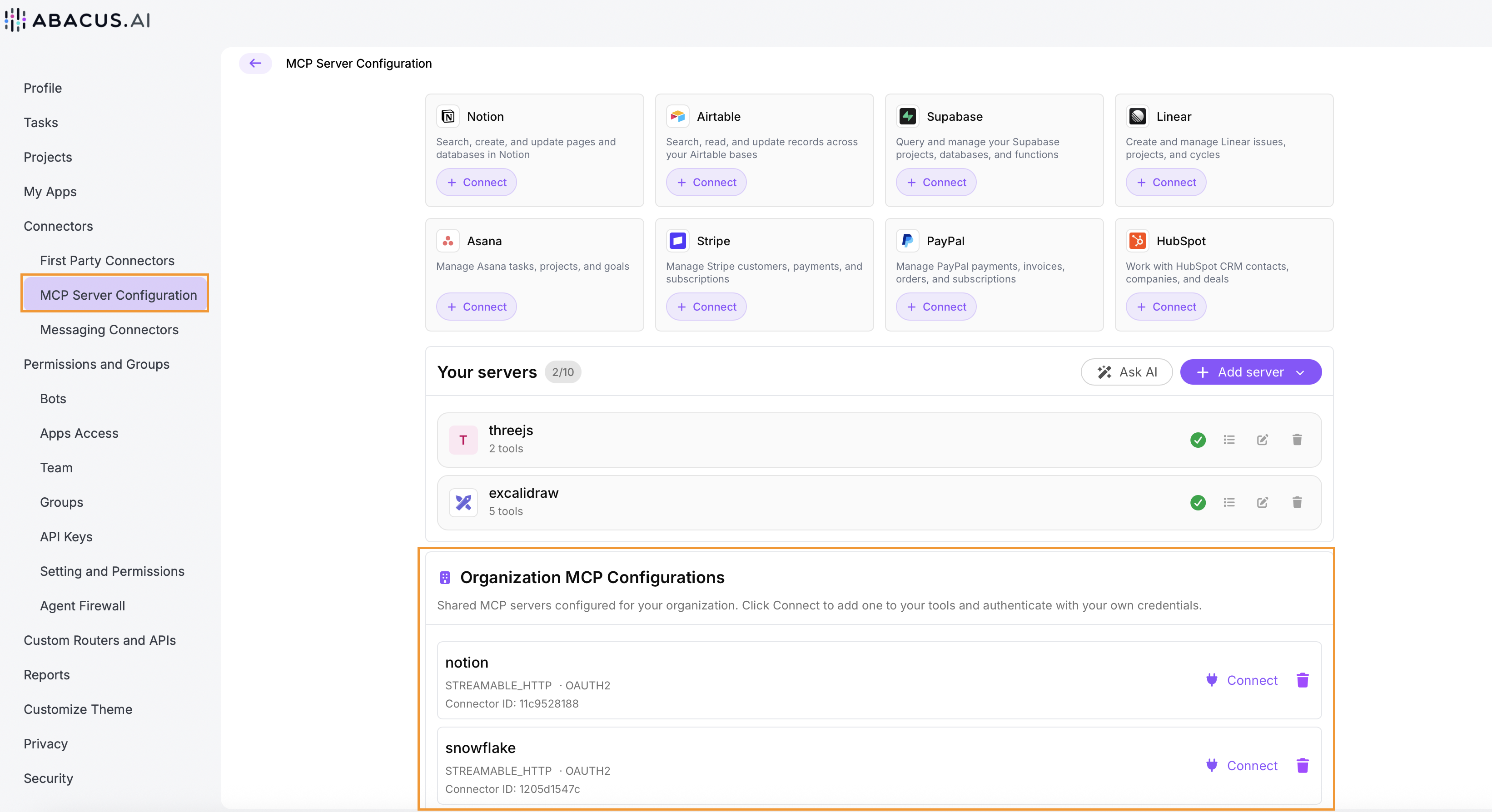Click the green status check for threejs
This screenshot has height=812, width=1492.
(1198, 440)
